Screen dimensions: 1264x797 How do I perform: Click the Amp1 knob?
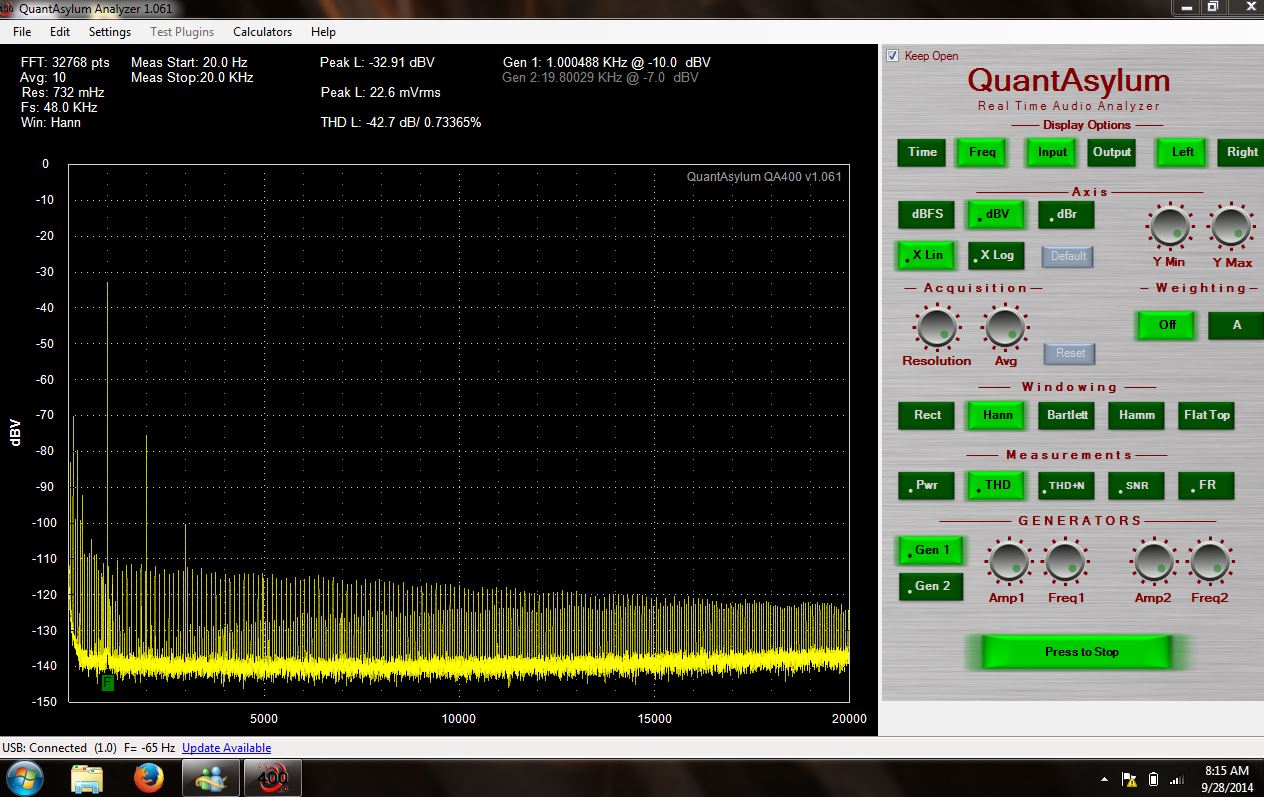1008,562
